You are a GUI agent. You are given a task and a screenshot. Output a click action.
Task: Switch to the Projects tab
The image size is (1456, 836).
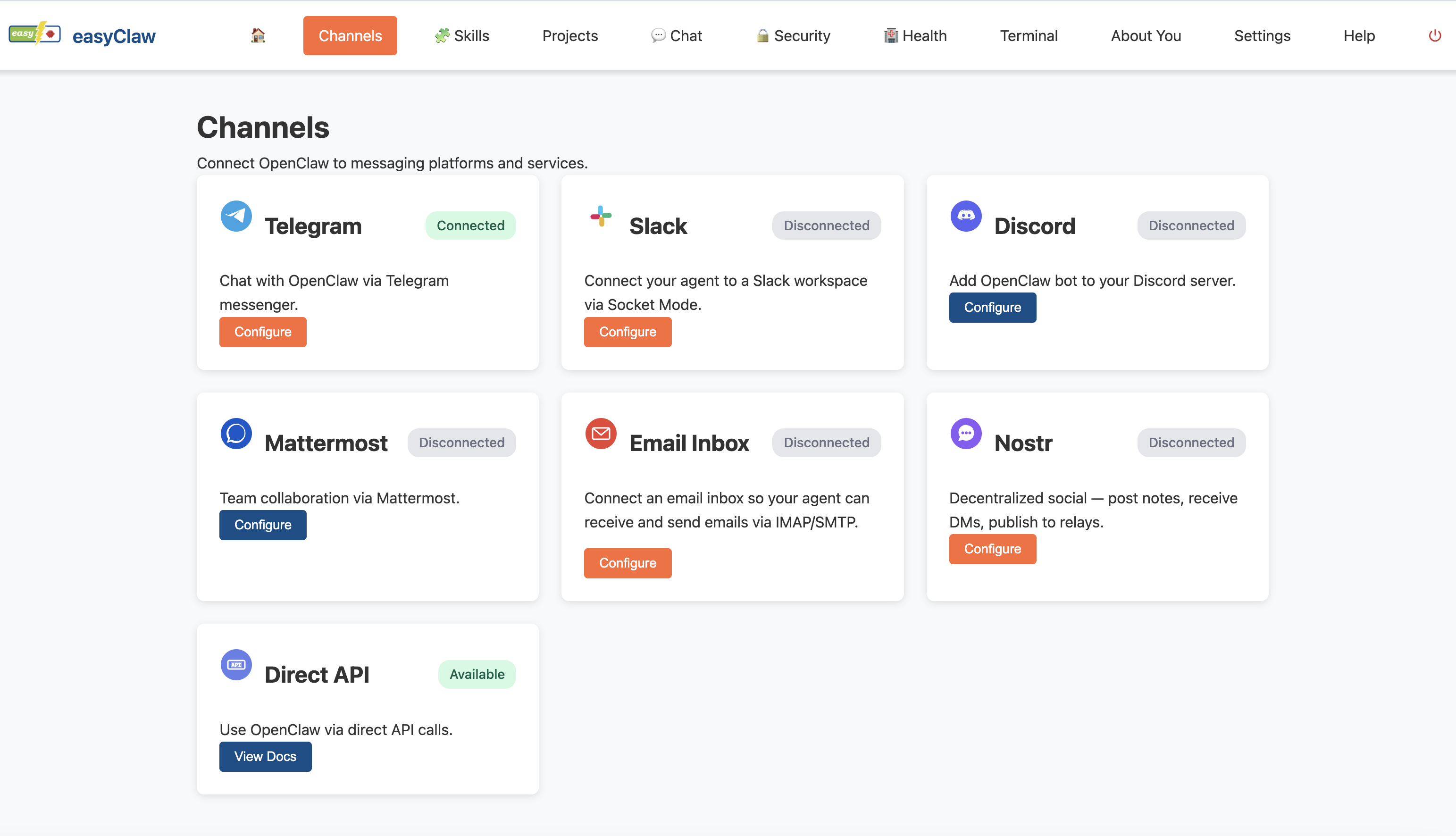(x=570, y=35)
